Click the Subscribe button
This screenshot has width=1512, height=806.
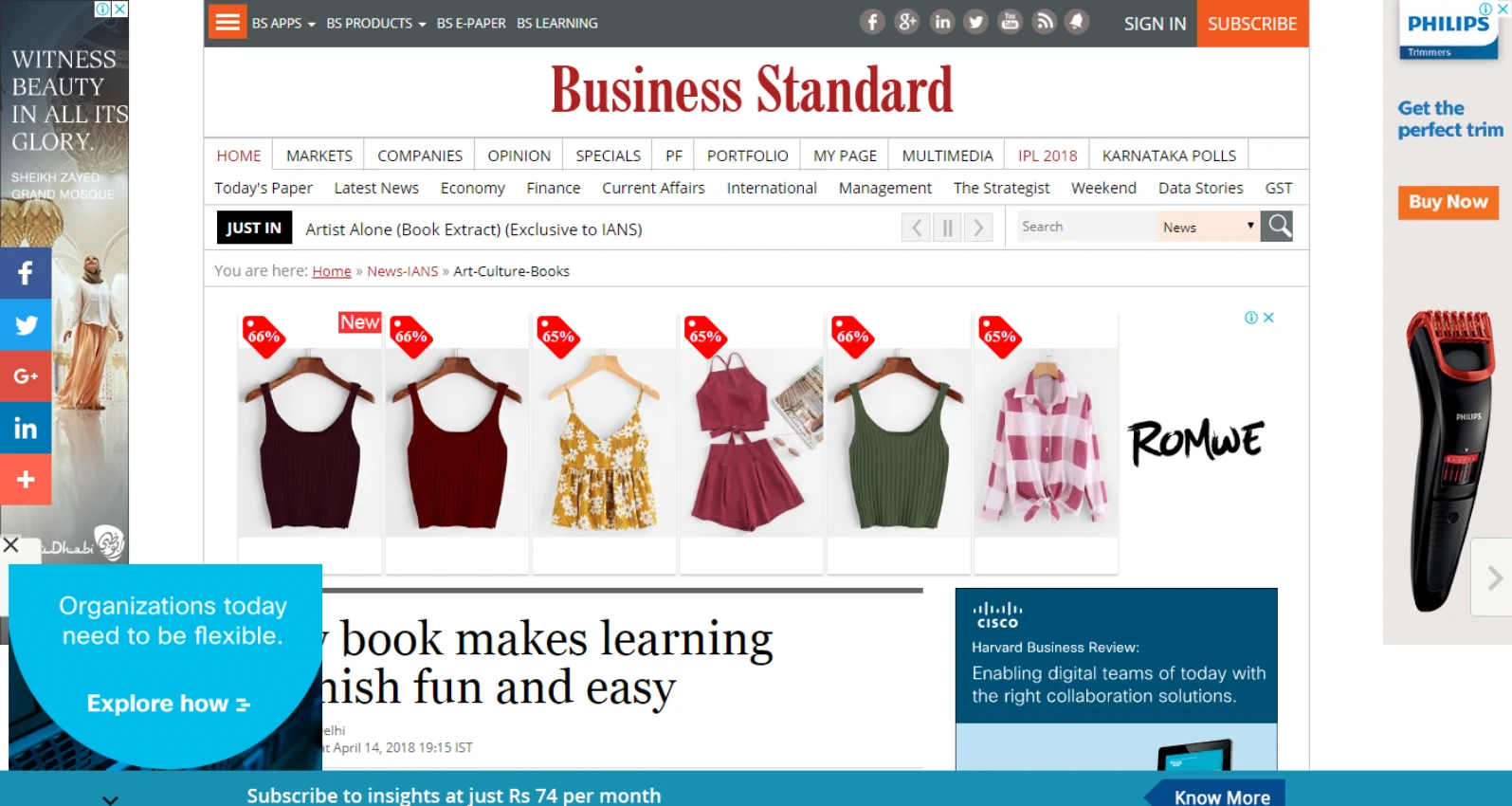[1251, 24]
